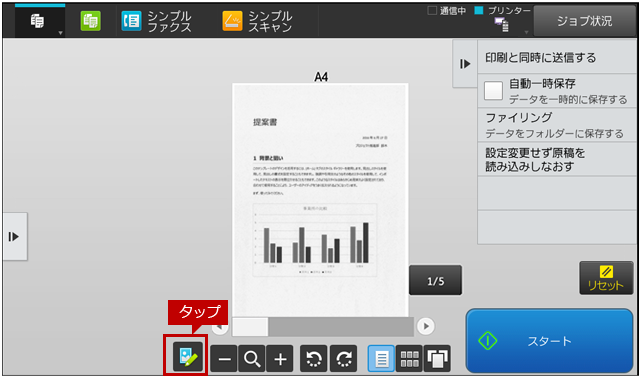Select 印刷と同時に送信する
The height and width of the screenshot is (376, 640).
(557, 58)
